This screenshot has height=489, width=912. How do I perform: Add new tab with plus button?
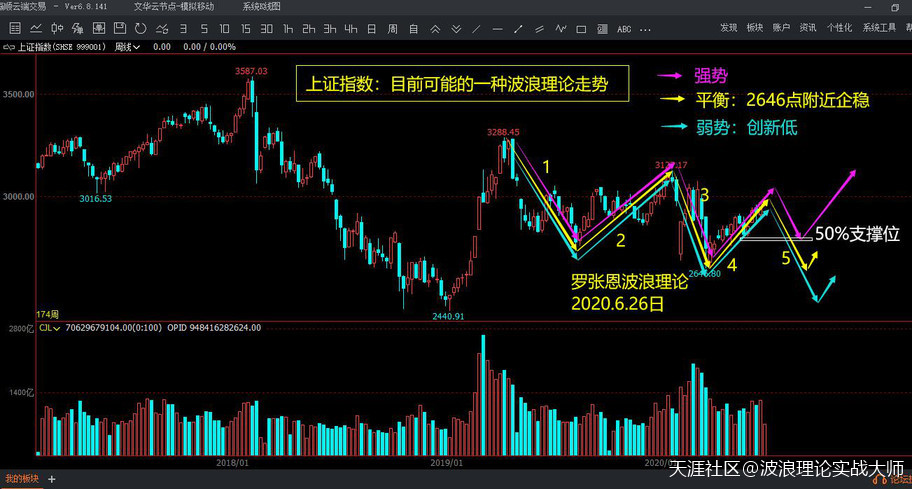[51, 480]
